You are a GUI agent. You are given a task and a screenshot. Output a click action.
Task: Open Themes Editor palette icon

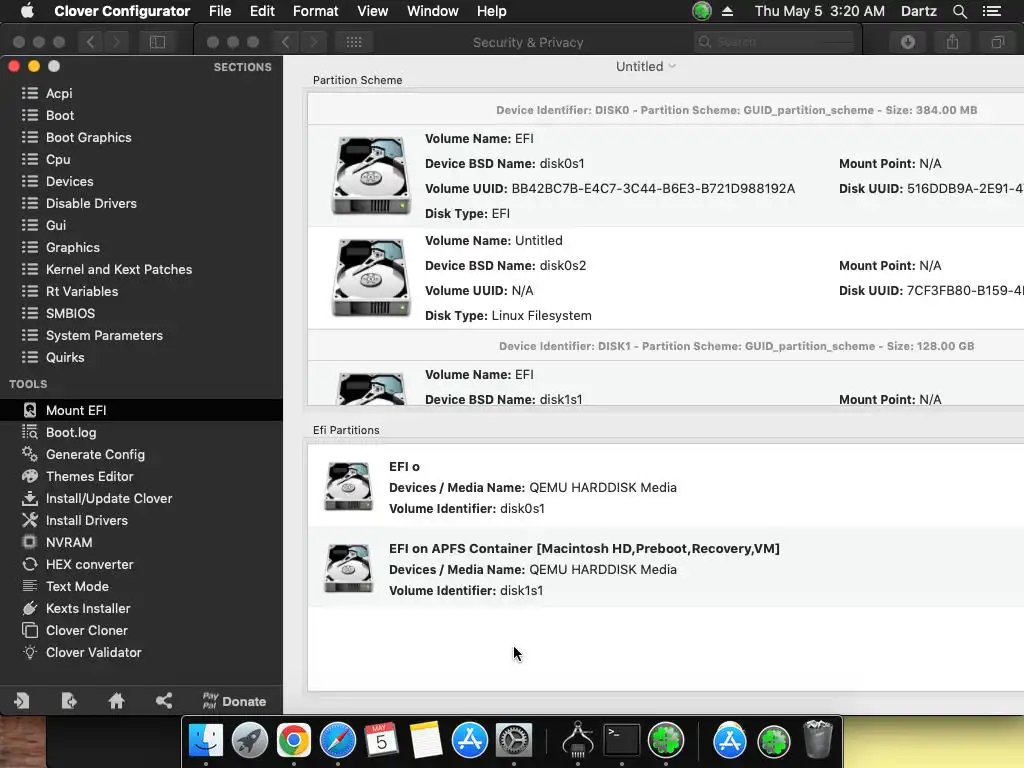(x=30, y=476)
